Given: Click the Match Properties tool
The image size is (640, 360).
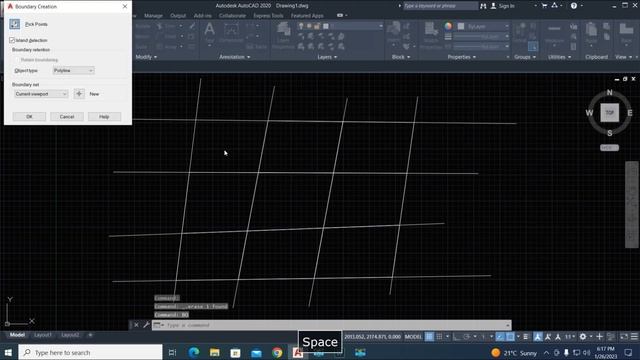Looking at the screenshot, I should point(431,34).
